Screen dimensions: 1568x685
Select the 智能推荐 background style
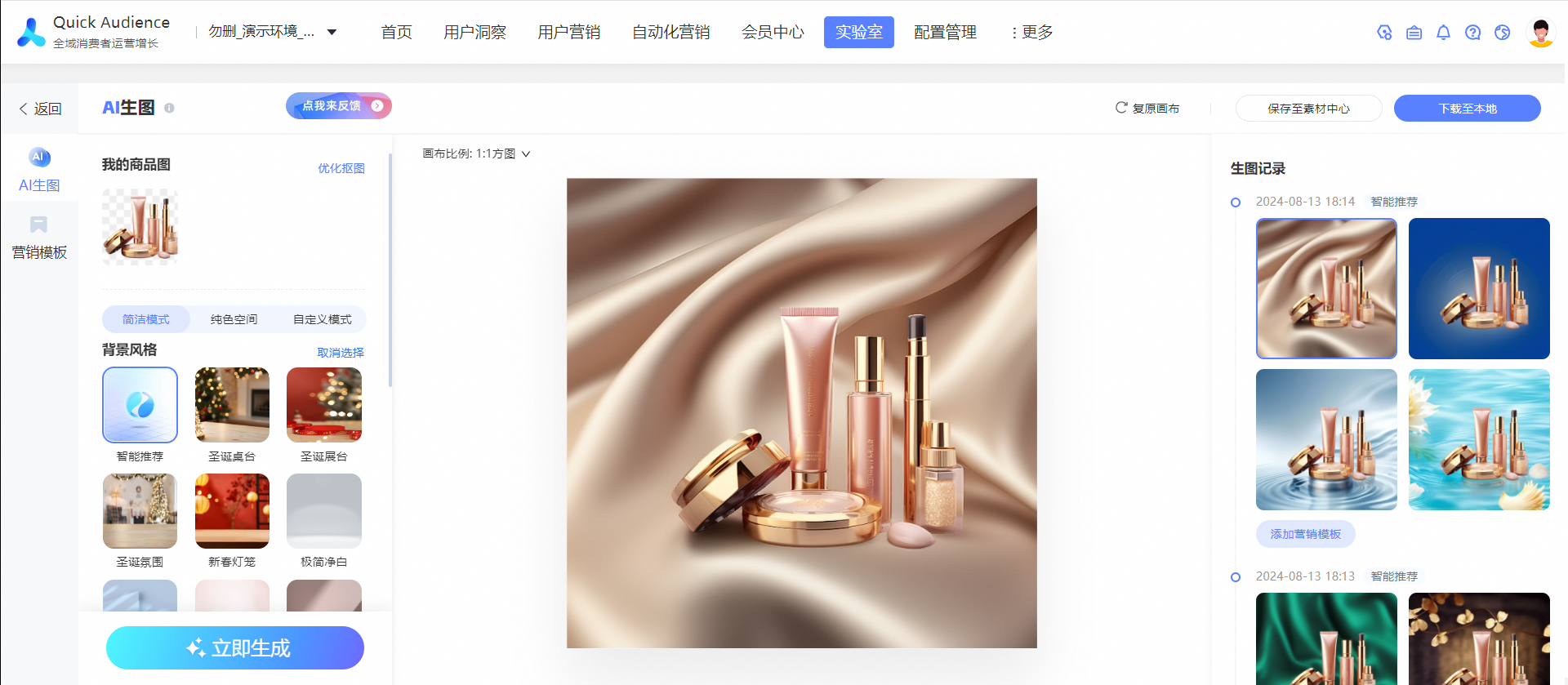click(140, 405)
